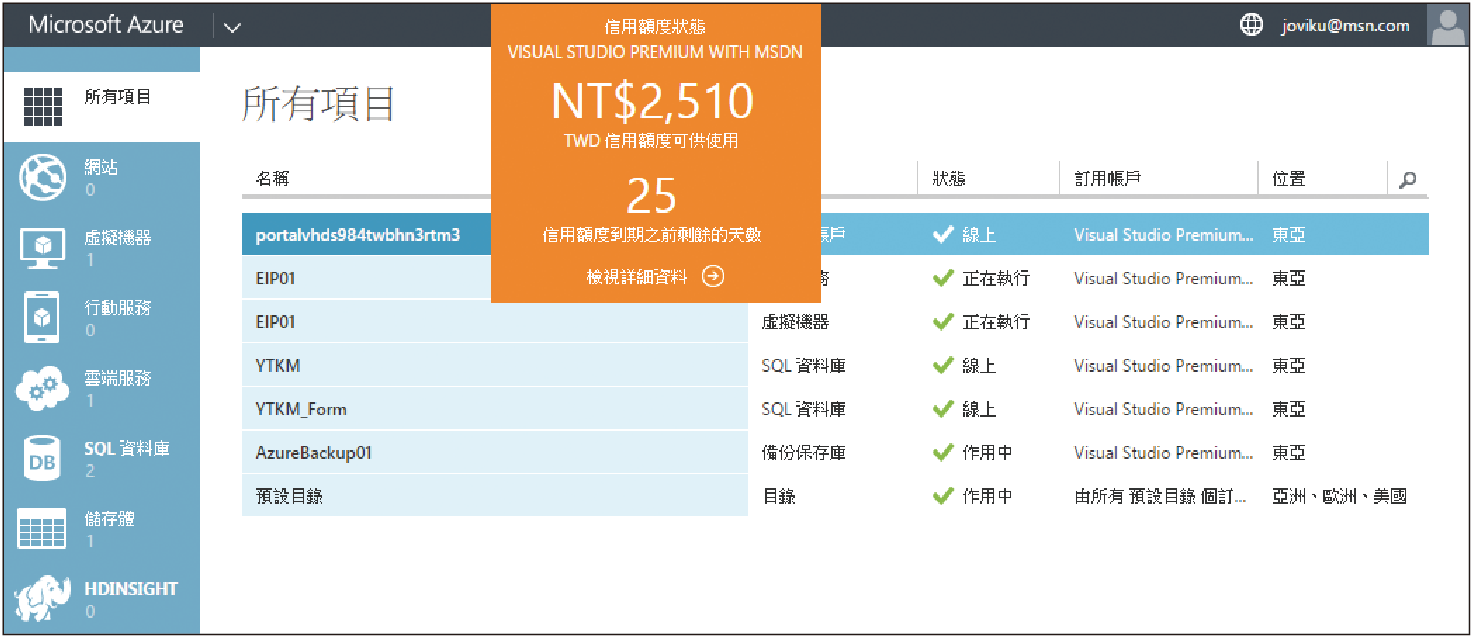Open the 虛擬機器 virtual machines monitor icon
The width and height of the screenshot is (1473, 639).
43,248
